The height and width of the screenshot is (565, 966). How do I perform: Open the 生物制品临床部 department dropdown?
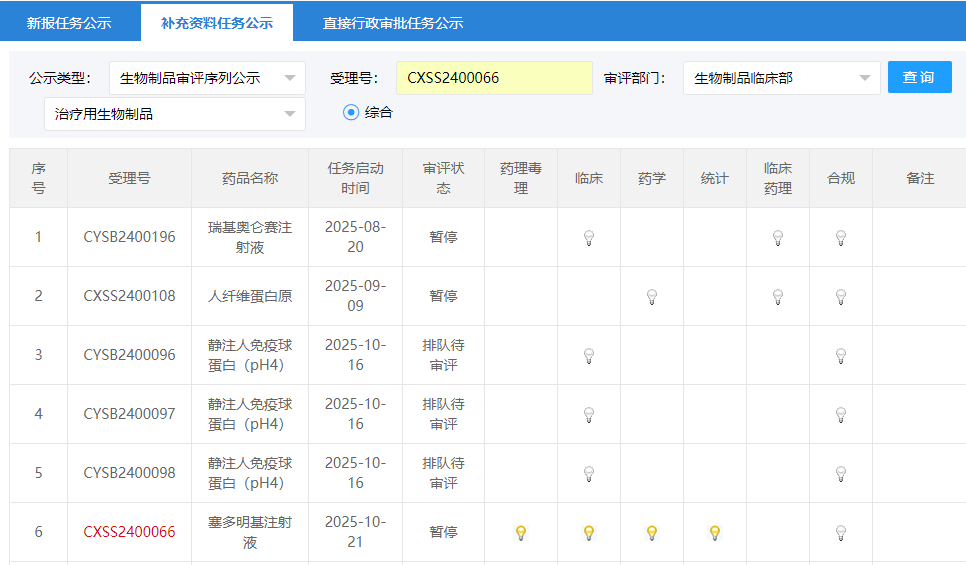(781, 78)
